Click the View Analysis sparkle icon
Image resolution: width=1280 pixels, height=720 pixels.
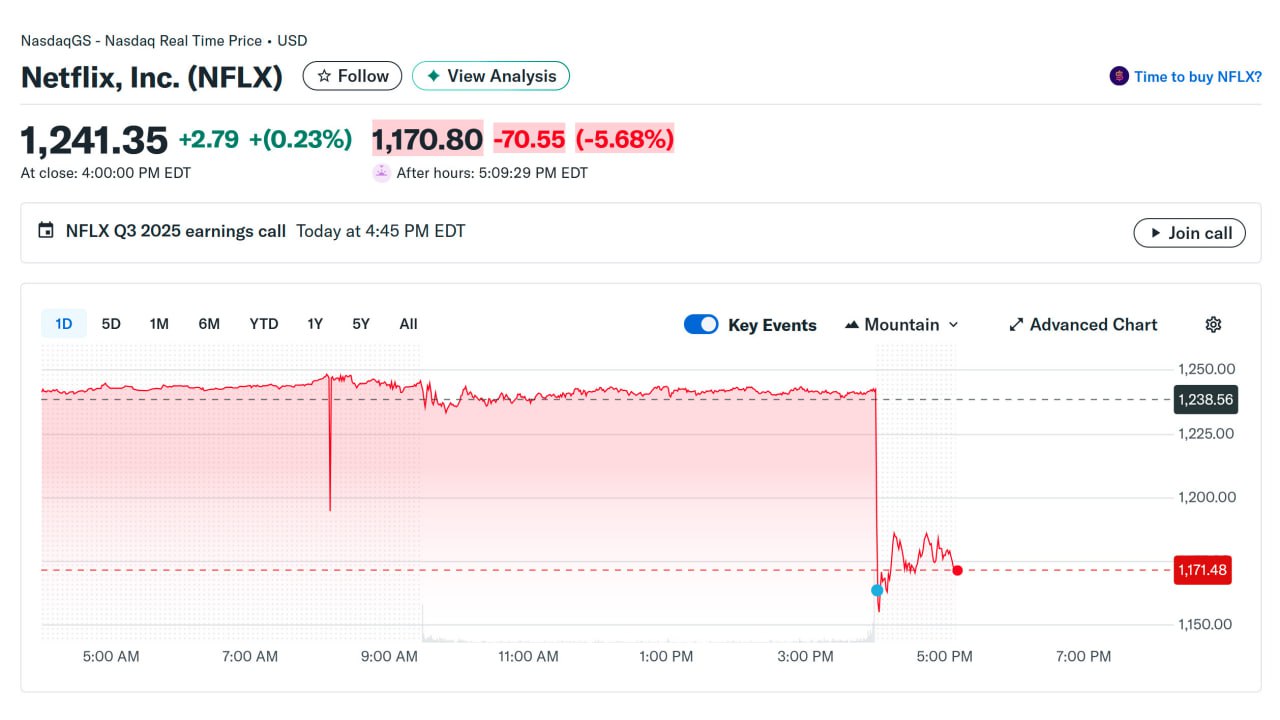(x=433, y=76)
